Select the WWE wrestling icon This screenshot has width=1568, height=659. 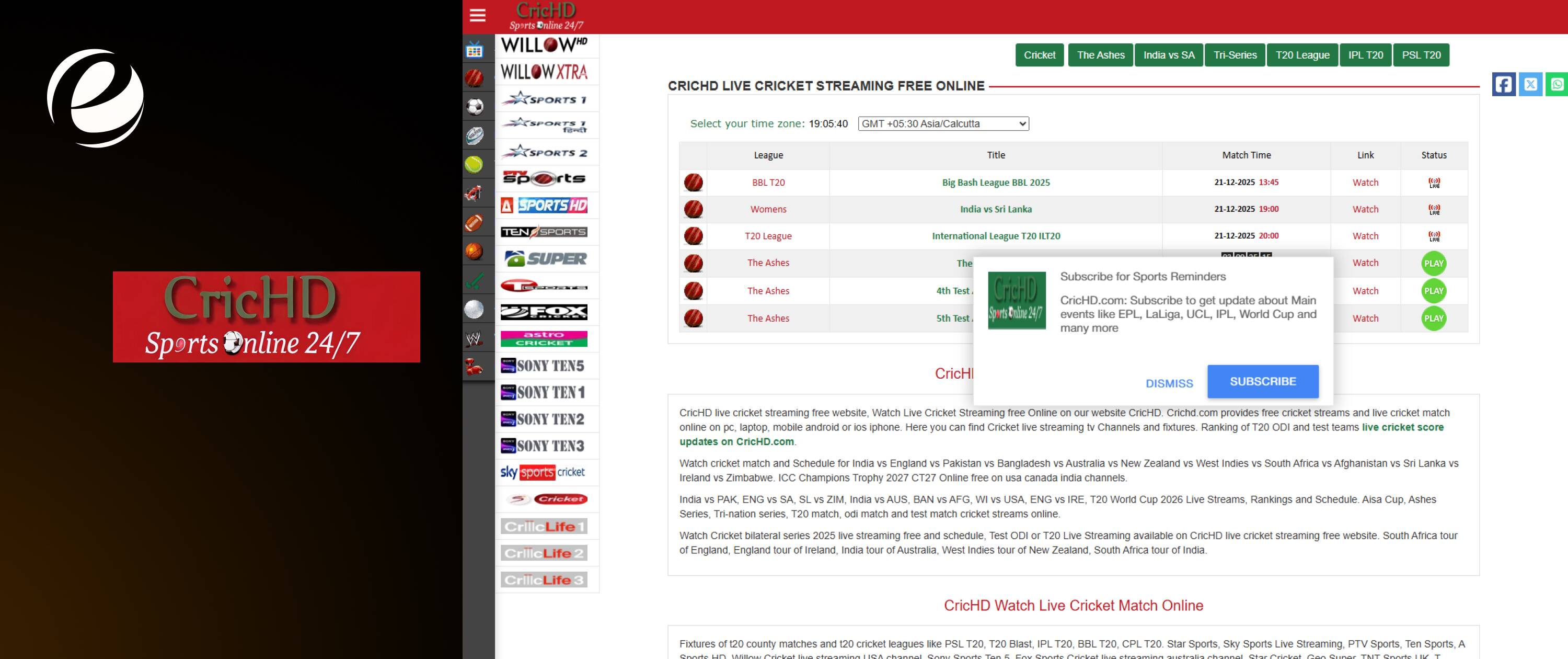click(474, 338)
